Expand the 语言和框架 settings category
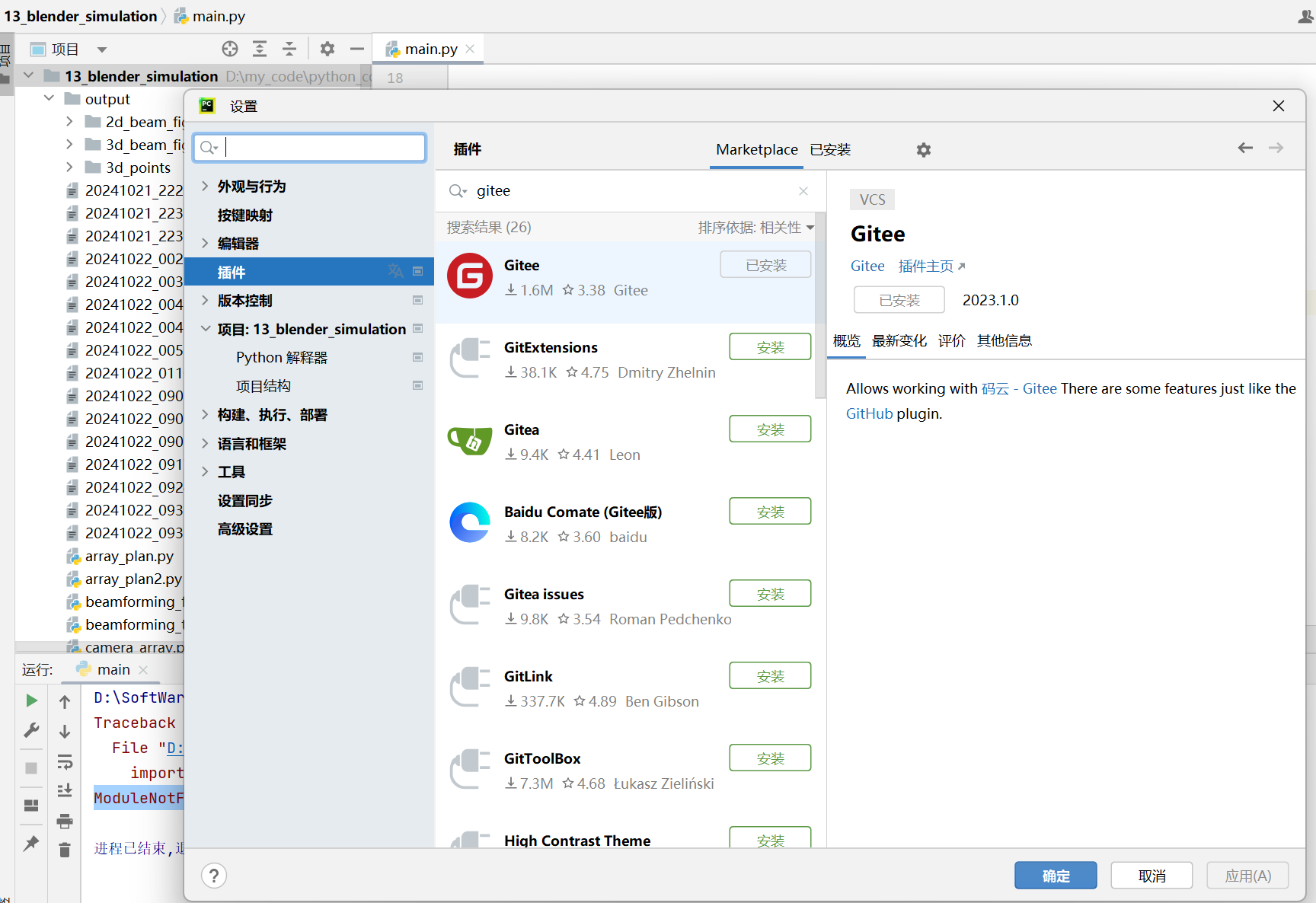The image size is (1316, 903). (205, 443)
